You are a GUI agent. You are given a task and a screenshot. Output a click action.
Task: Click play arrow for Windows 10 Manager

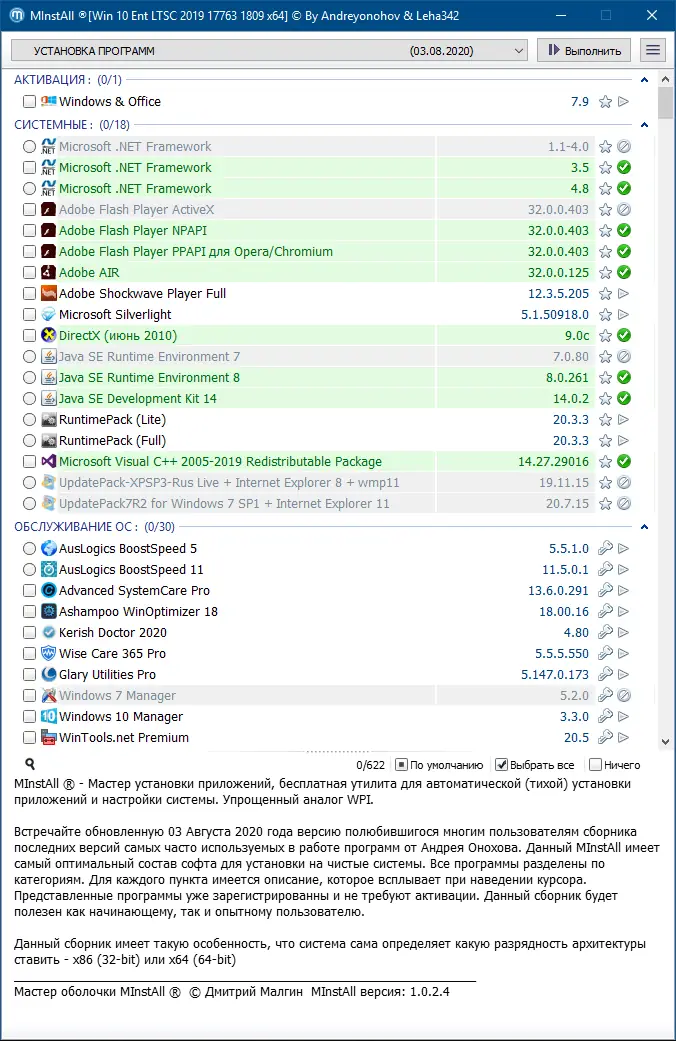click(624, 716)
